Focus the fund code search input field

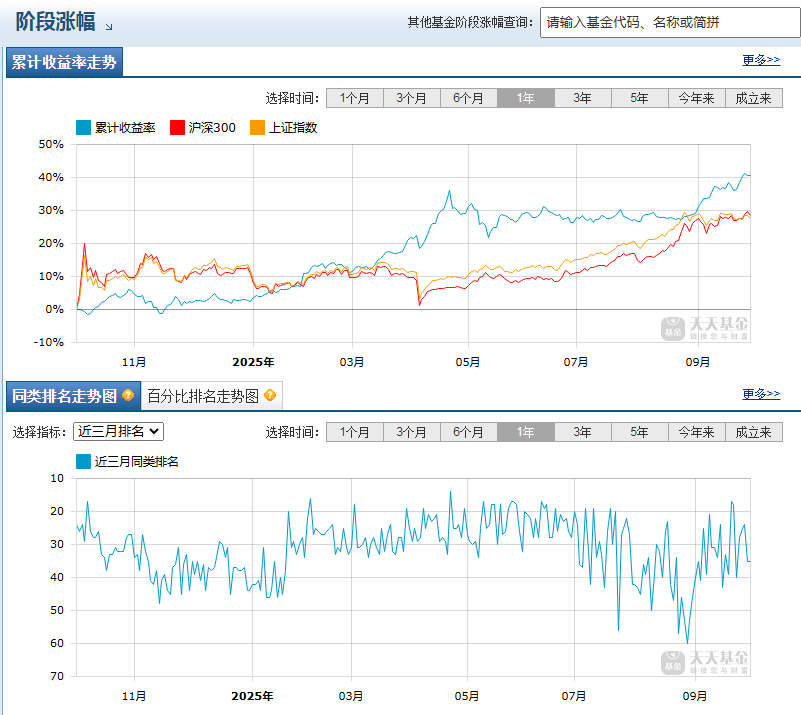[x=670, y=22]
